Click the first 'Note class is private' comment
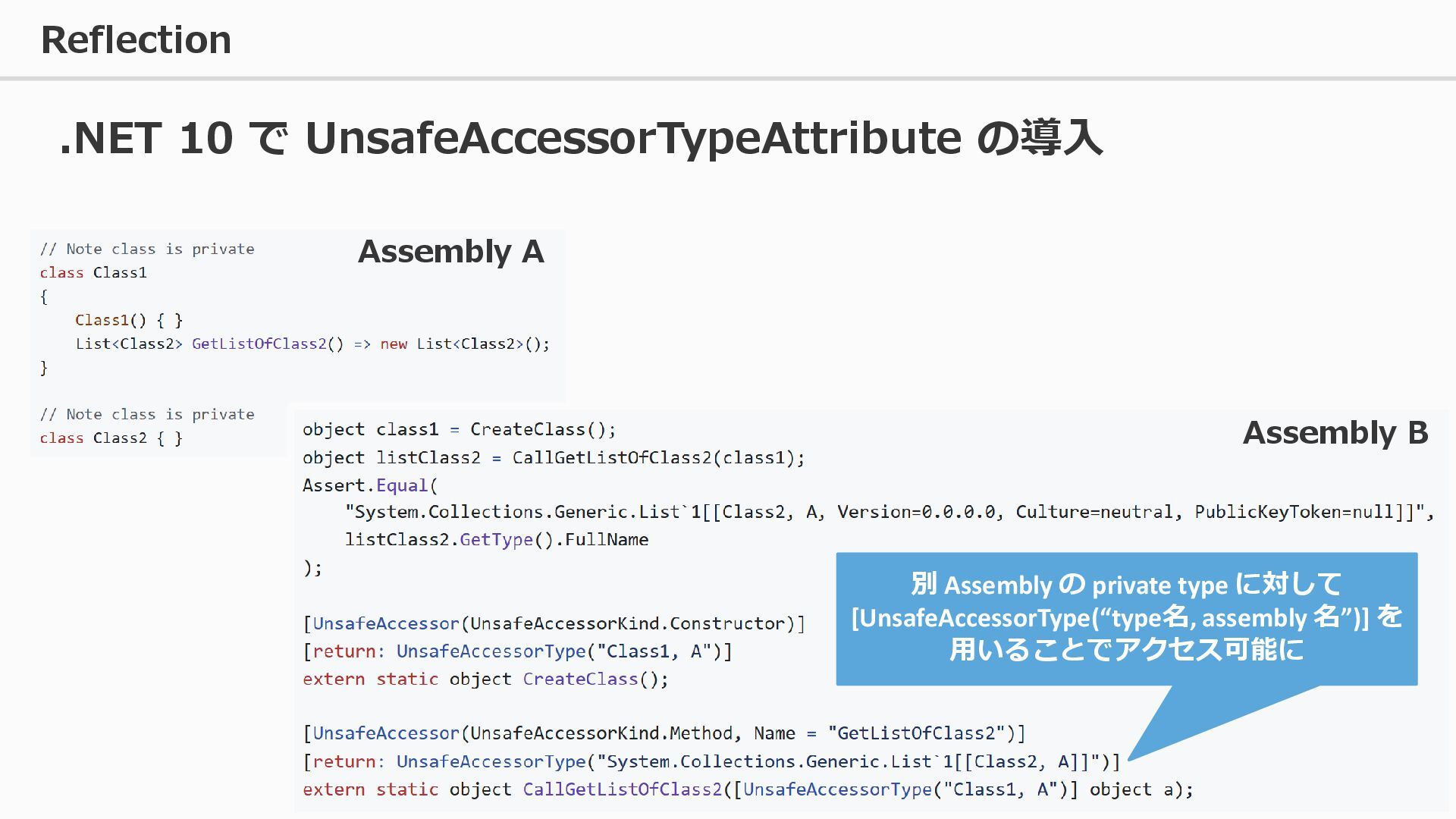1456x819 pixels. click(x=147, y=249)
